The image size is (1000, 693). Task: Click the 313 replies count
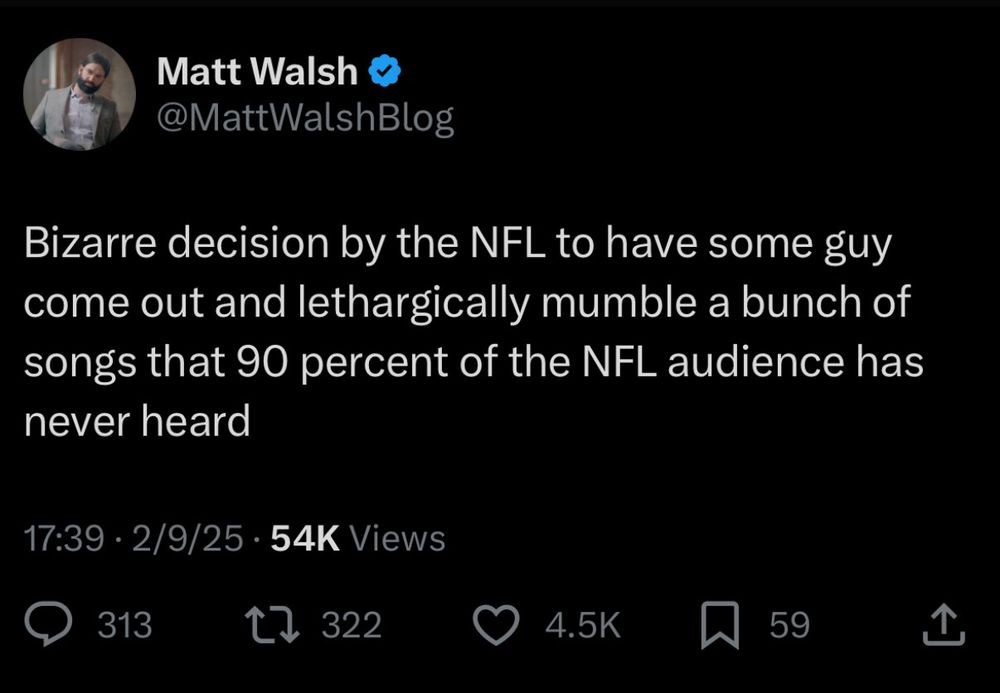coord(125,625)
